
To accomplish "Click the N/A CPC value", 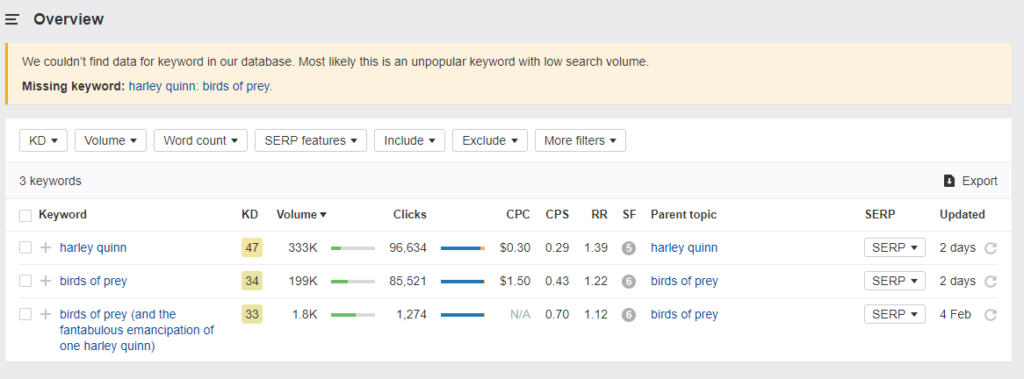I will coord(520,314).
